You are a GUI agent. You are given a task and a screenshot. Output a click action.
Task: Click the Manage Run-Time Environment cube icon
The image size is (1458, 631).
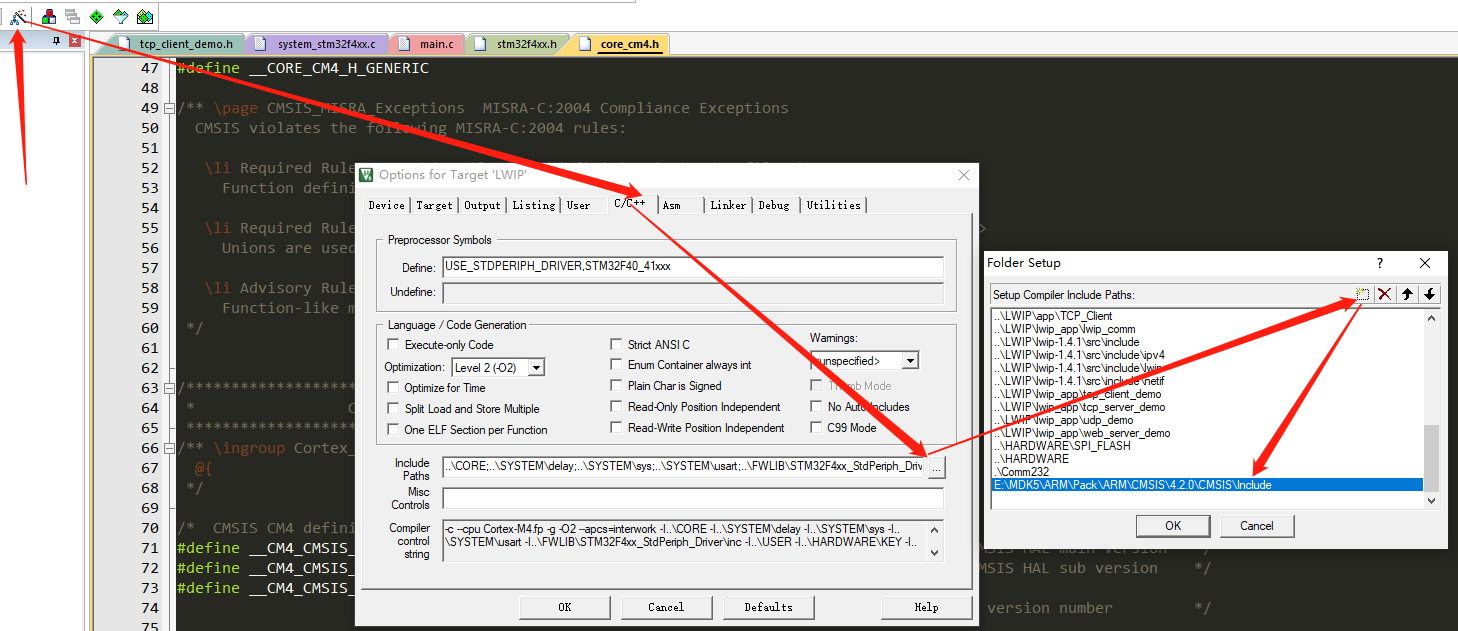point(47,15)
